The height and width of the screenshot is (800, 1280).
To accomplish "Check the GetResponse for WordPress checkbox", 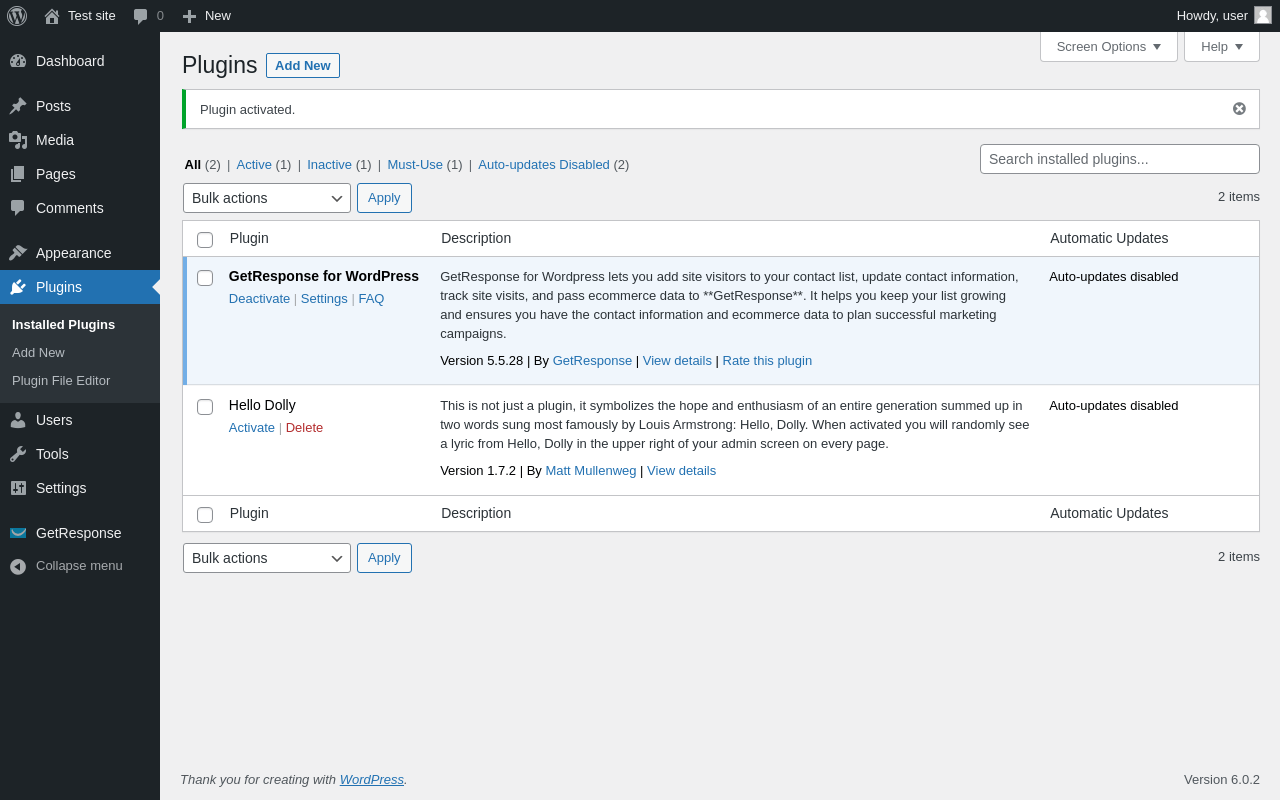I will 205,278.
